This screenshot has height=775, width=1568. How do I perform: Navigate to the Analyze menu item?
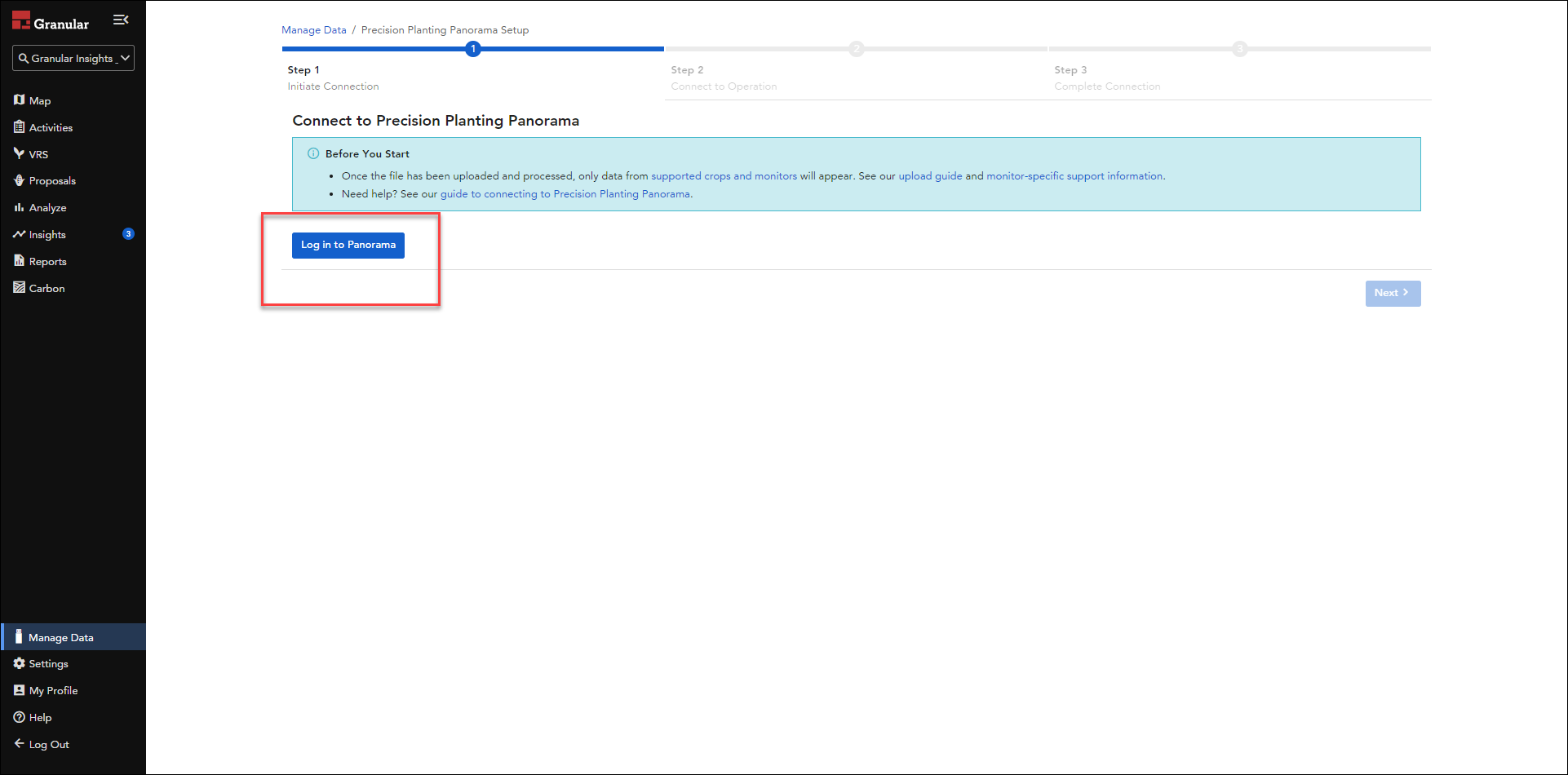(x=73, y=208)
